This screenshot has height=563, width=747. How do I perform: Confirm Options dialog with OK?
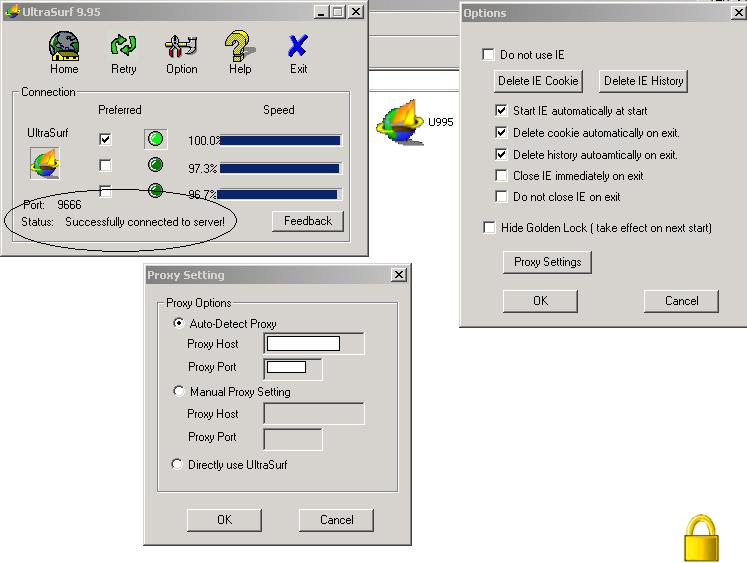(540, 301)
